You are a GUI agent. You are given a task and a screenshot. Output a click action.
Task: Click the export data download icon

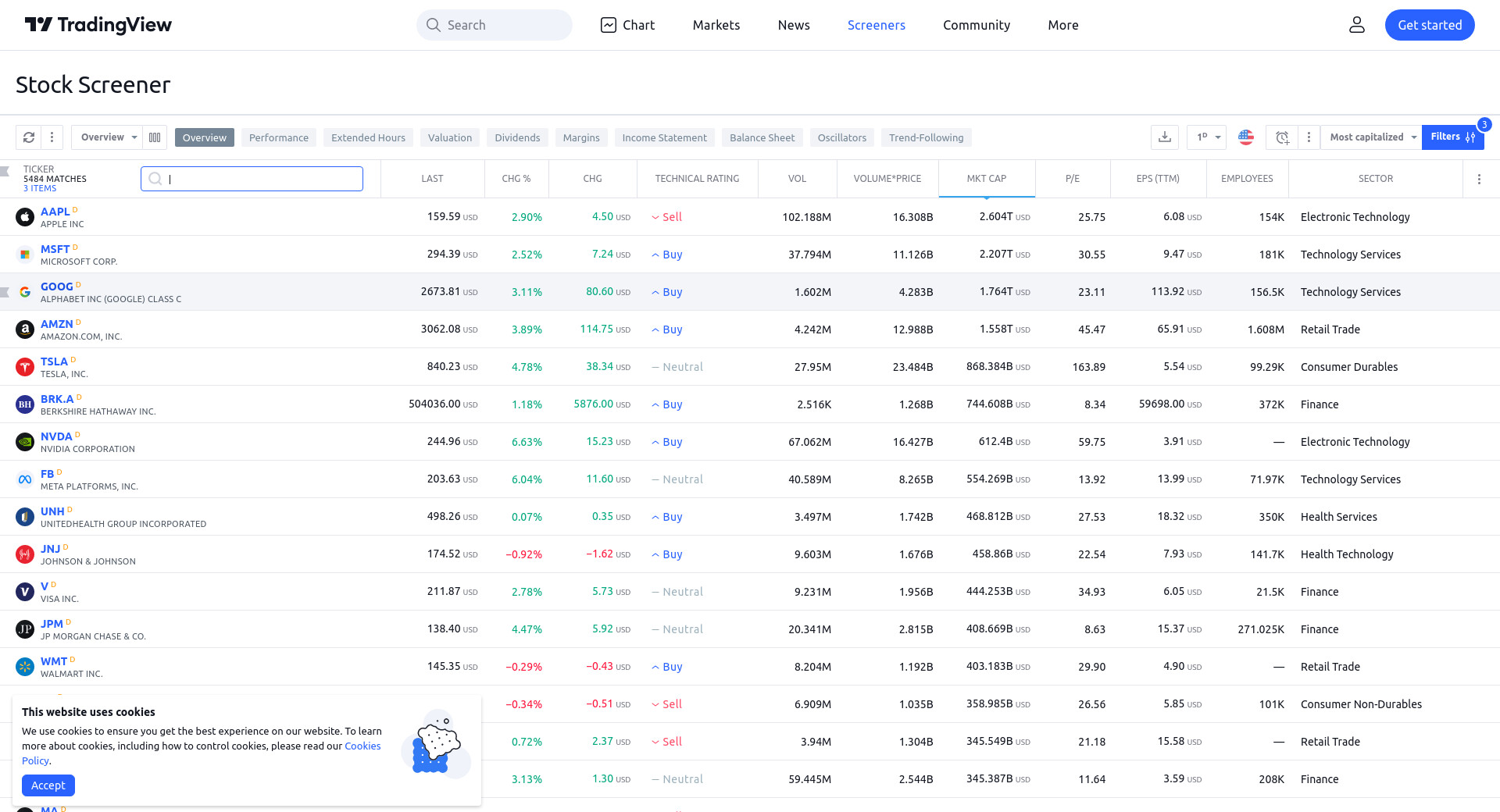pyautogui.click(x=1164, y=137)
